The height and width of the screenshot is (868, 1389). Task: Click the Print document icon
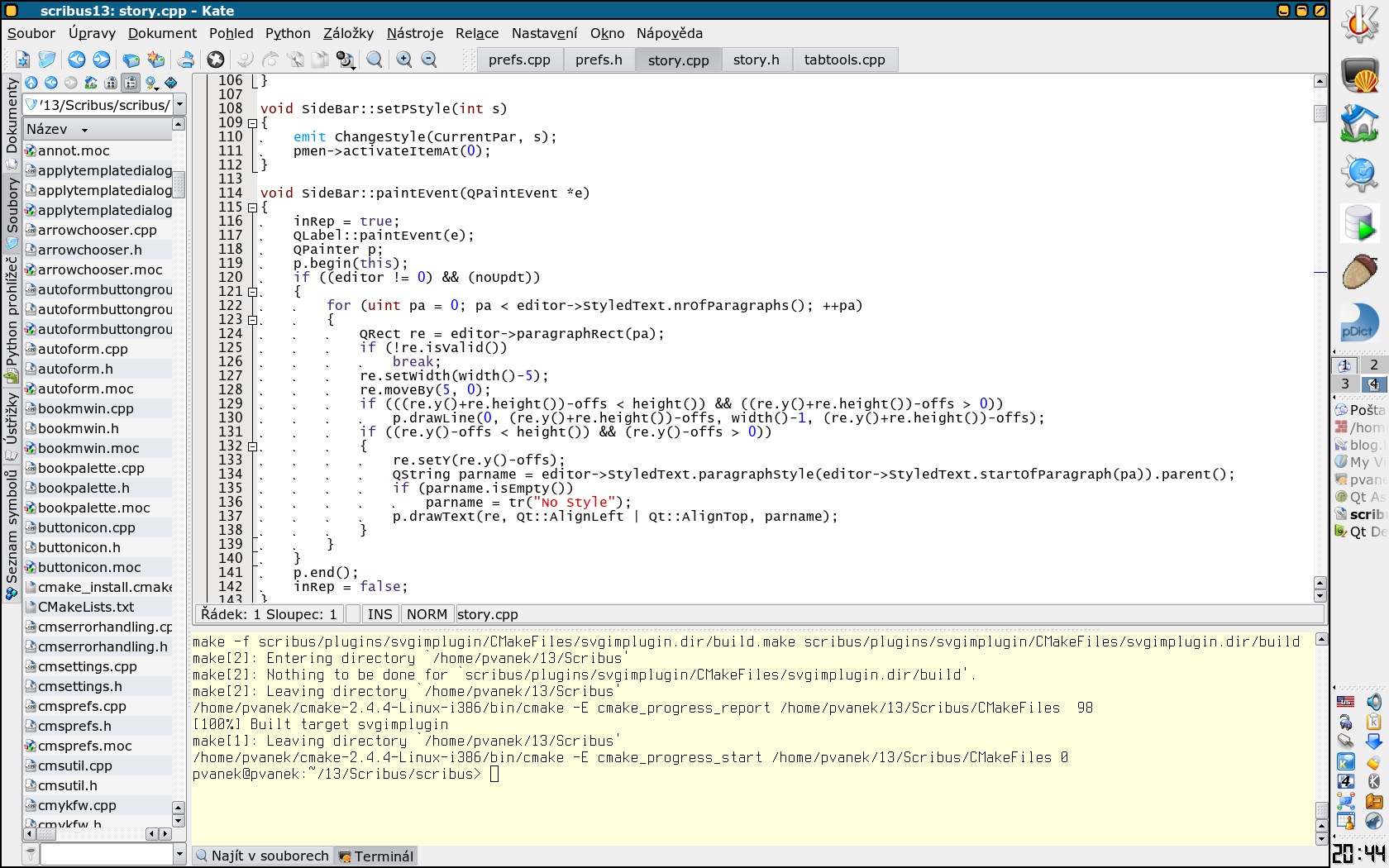click(x=186, y=60)
